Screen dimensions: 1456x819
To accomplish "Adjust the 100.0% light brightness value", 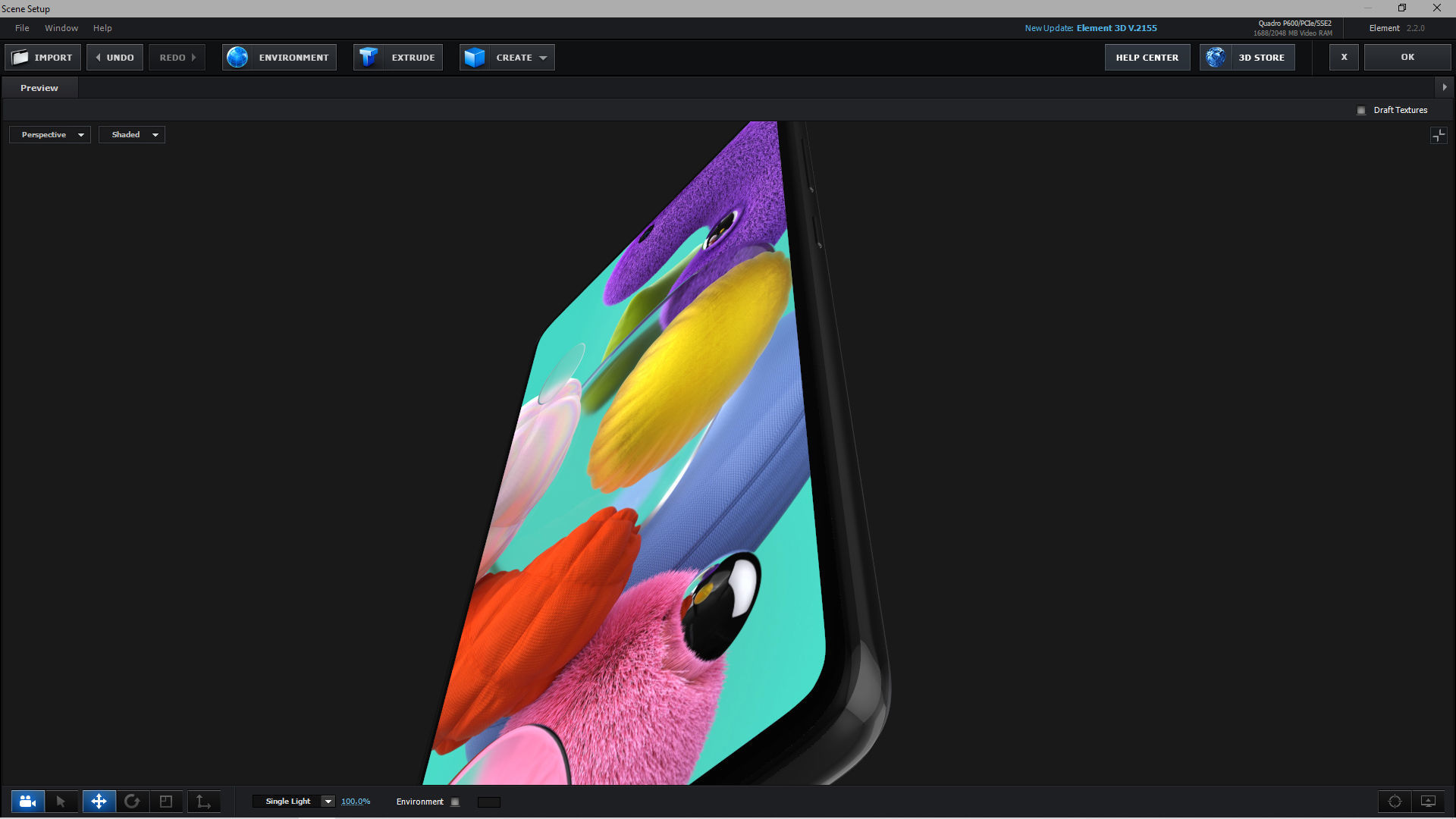I will pos(356,802).
